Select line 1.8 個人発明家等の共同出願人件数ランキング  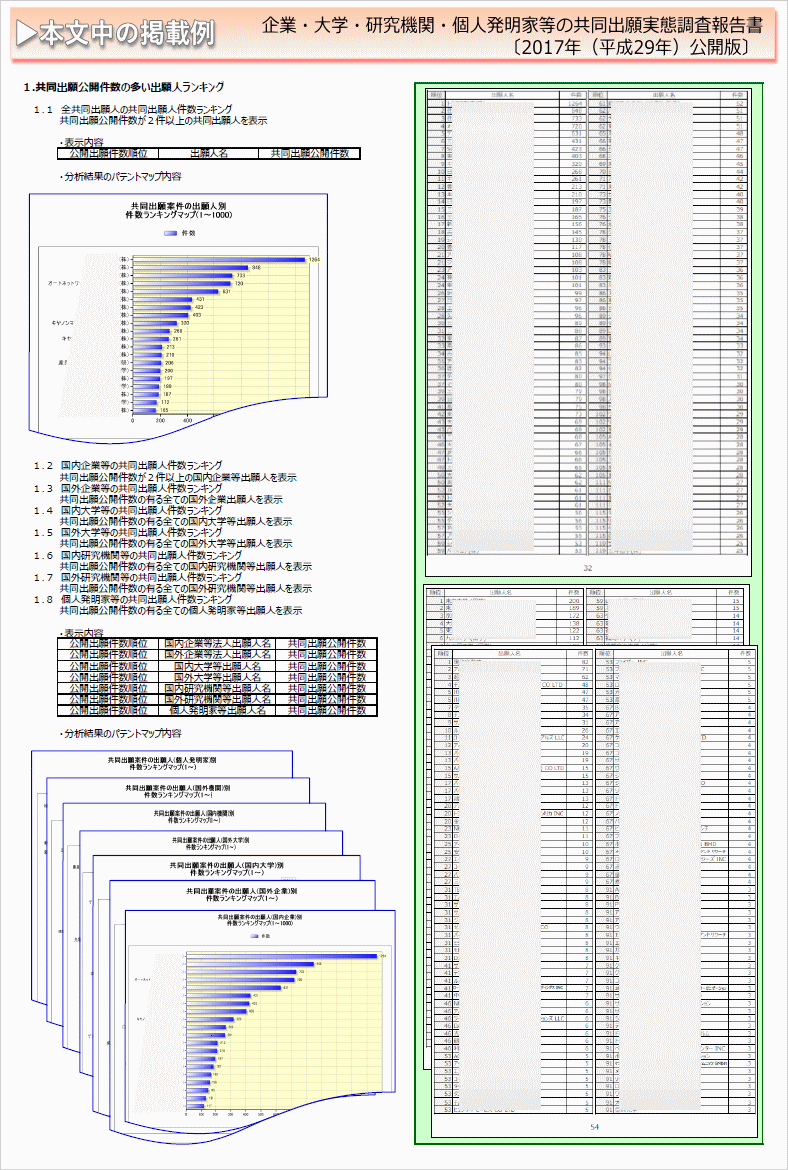tap(133, 599)
